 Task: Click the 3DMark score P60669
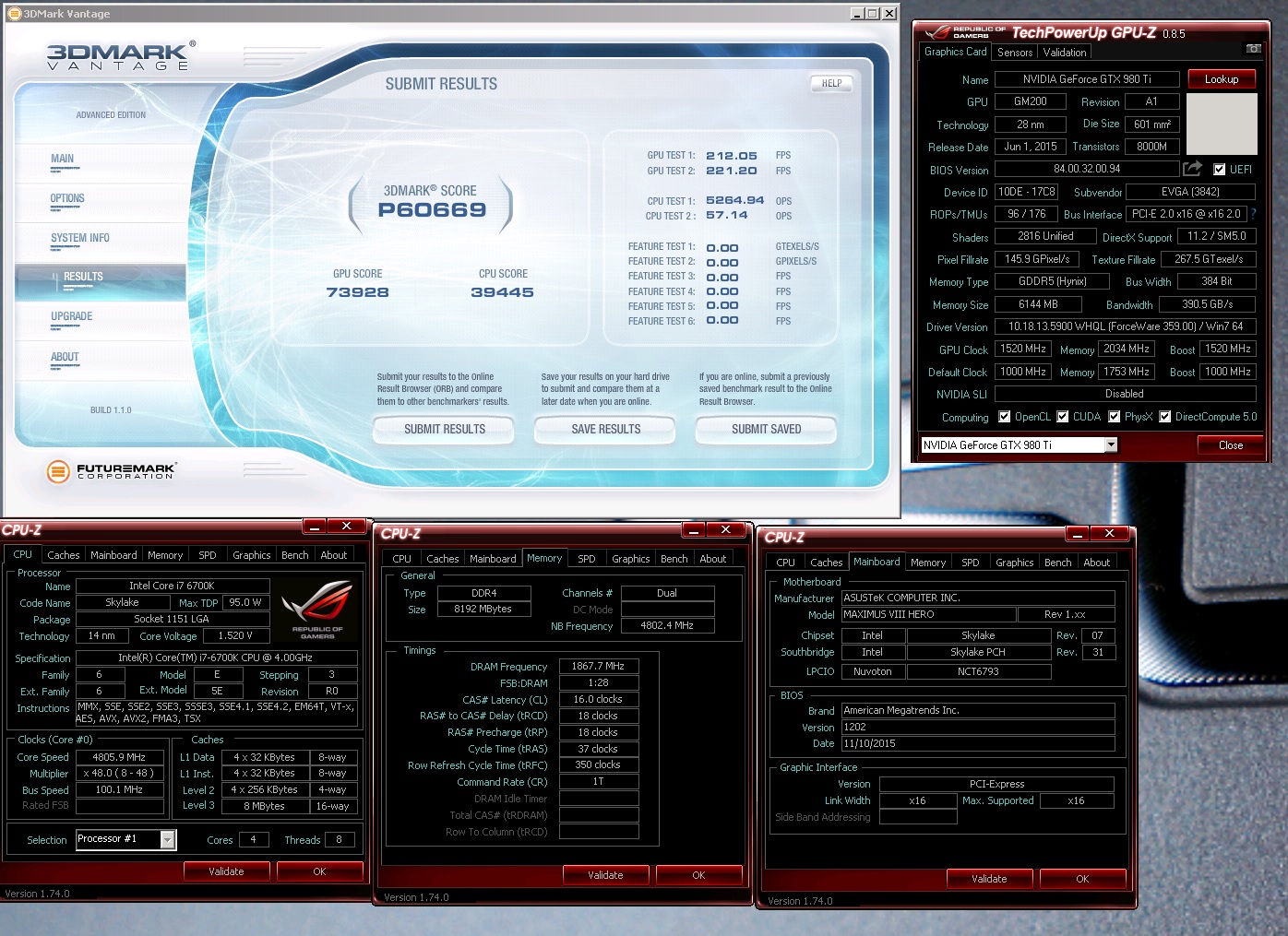(432, 210)
